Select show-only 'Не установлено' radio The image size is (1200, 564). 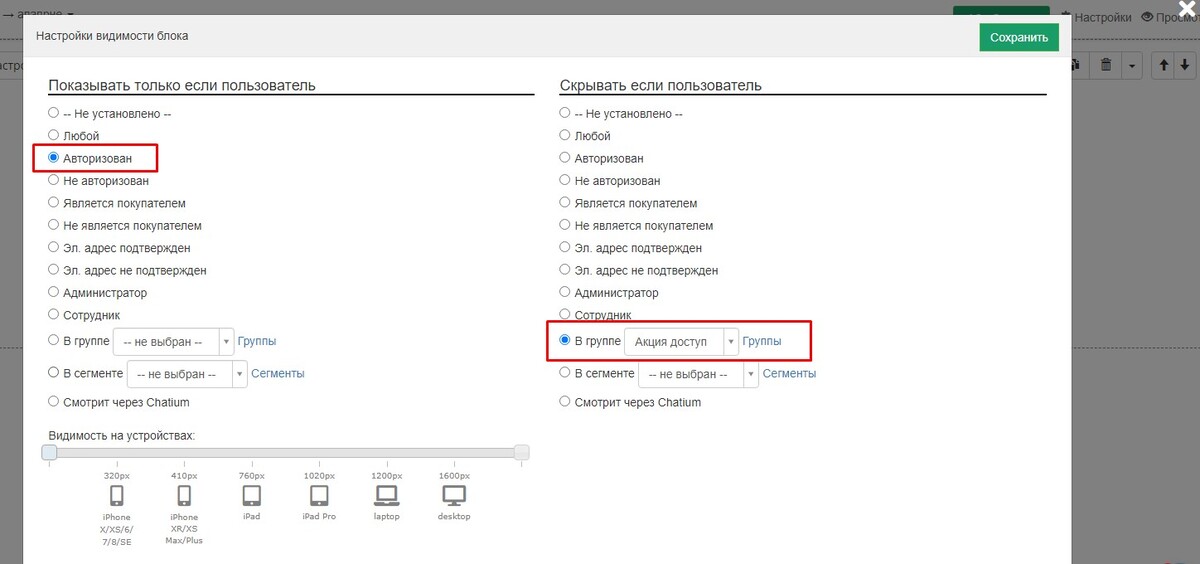(54, 113)
